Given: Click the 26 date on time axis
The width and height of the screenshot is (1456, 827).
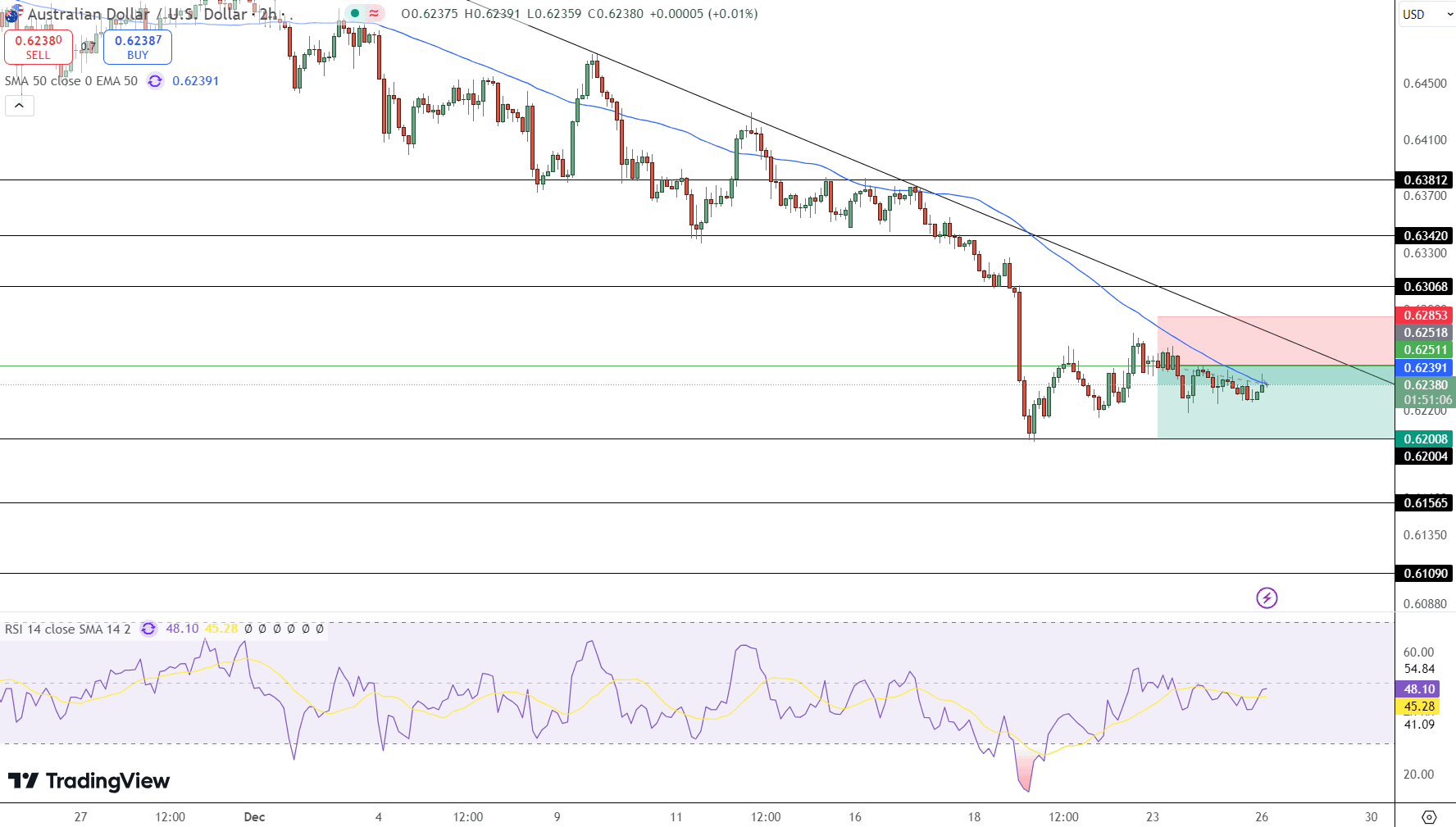Looking at the screenshot, I should click(x=1262, y=817).
